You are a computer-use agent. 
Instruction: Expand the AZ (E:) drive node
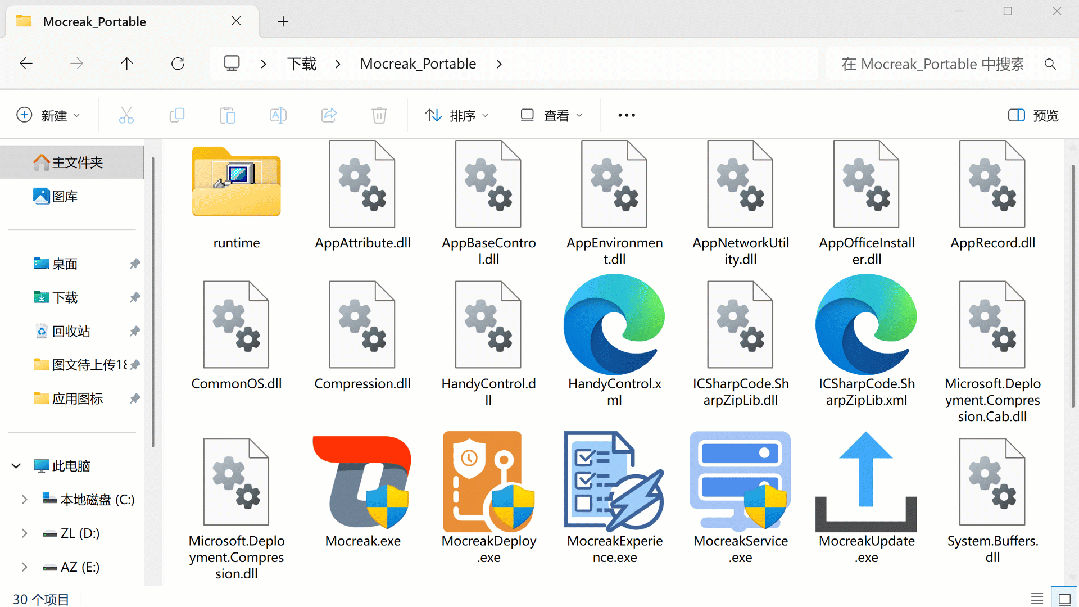24,567
